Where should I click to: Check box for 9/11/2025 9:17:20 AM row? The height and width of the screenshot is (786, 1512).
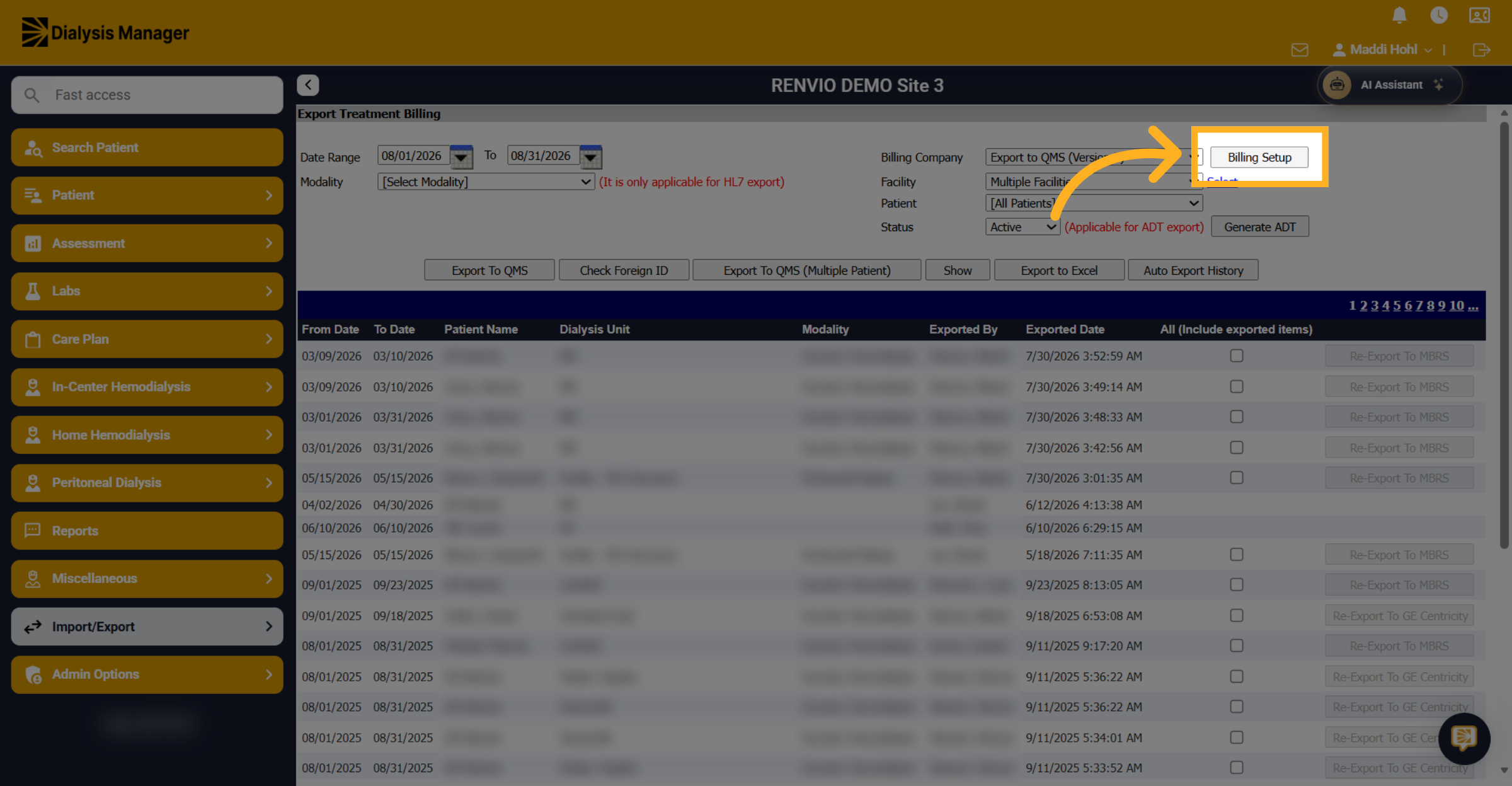1237,645
